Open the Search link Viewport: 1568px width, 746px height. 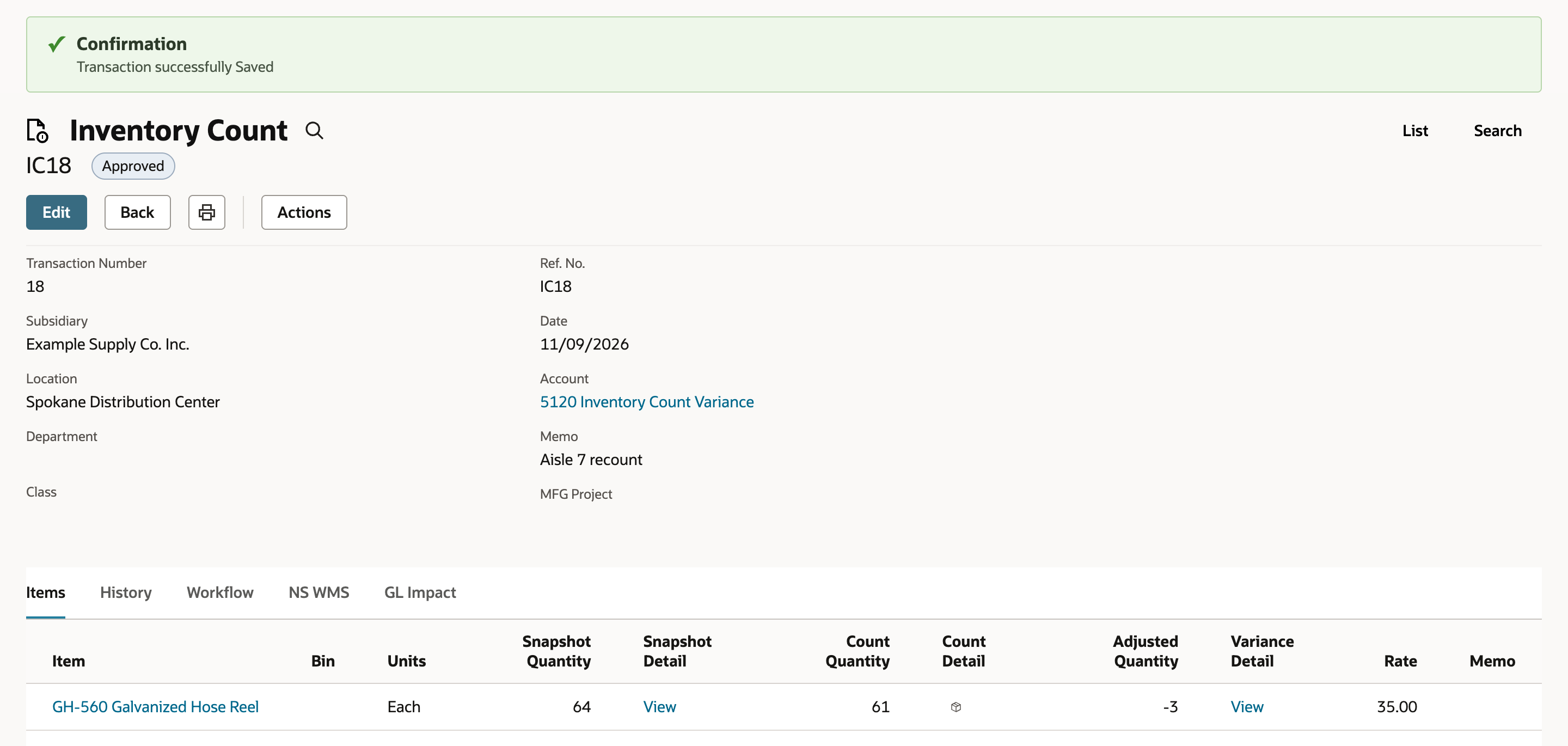(1497, 130)
